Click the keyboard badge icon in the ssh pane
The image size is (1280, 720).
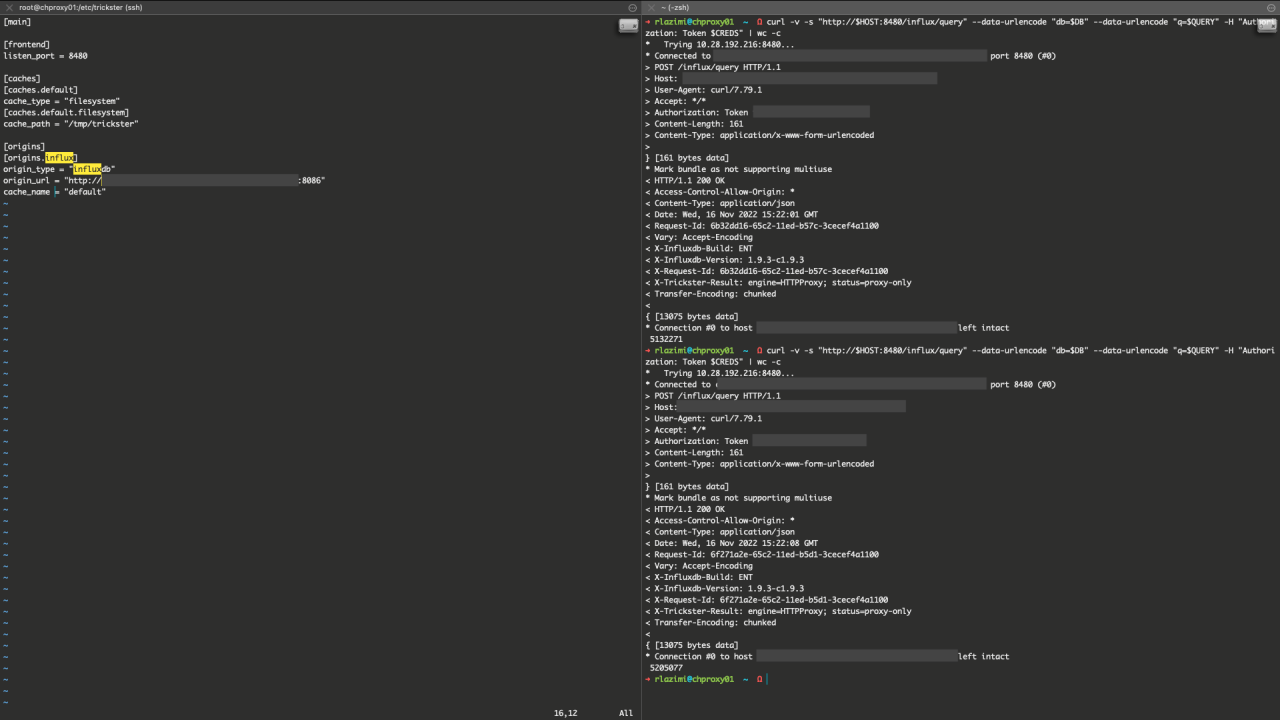[x=628, y=26]
